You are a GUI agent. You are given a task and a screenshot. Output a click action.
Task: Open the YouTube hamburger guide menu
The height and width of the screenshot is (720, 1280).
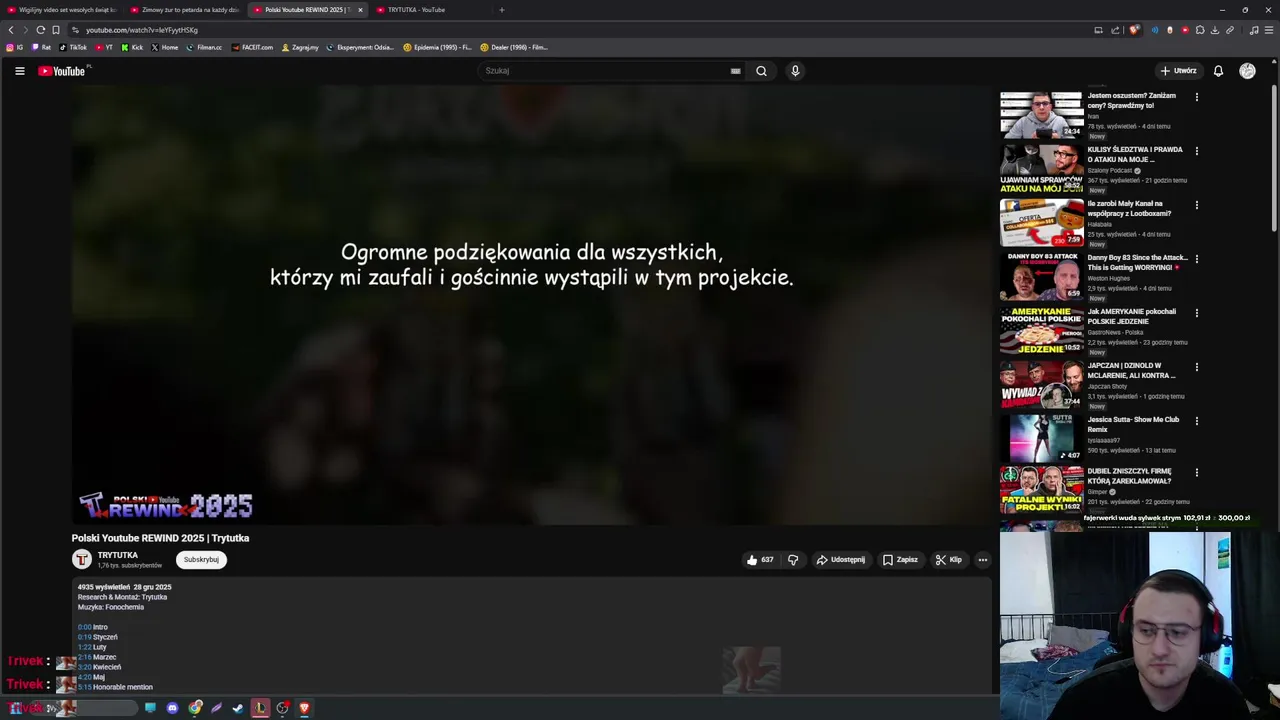click(19, 71)
